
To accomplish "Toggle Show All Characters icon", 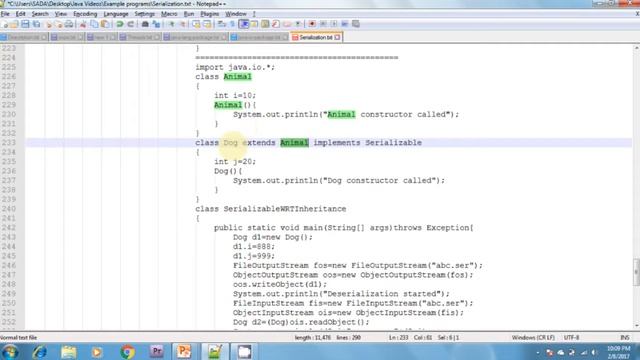I will tap(233, 24).
